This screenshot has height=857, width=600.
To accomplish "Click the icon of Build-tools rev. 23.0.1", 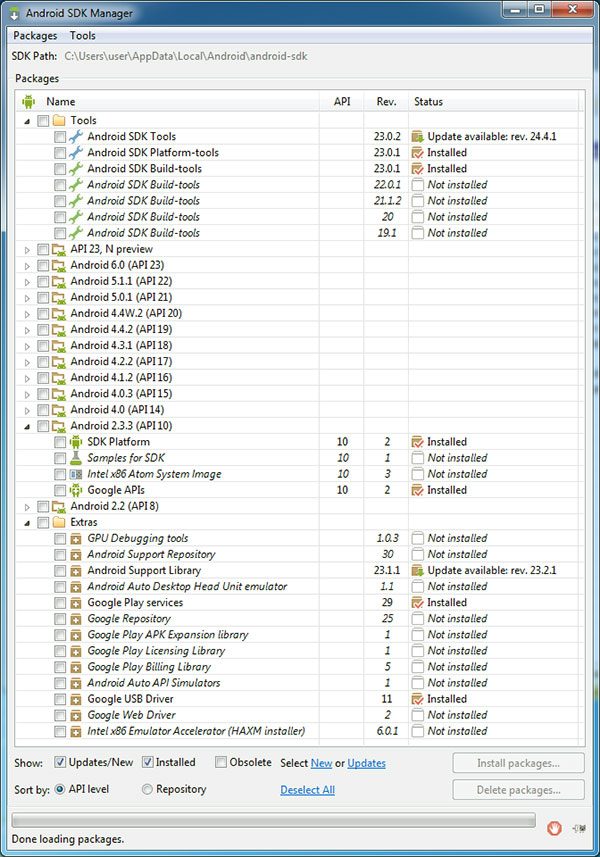I will click(76, 169).
